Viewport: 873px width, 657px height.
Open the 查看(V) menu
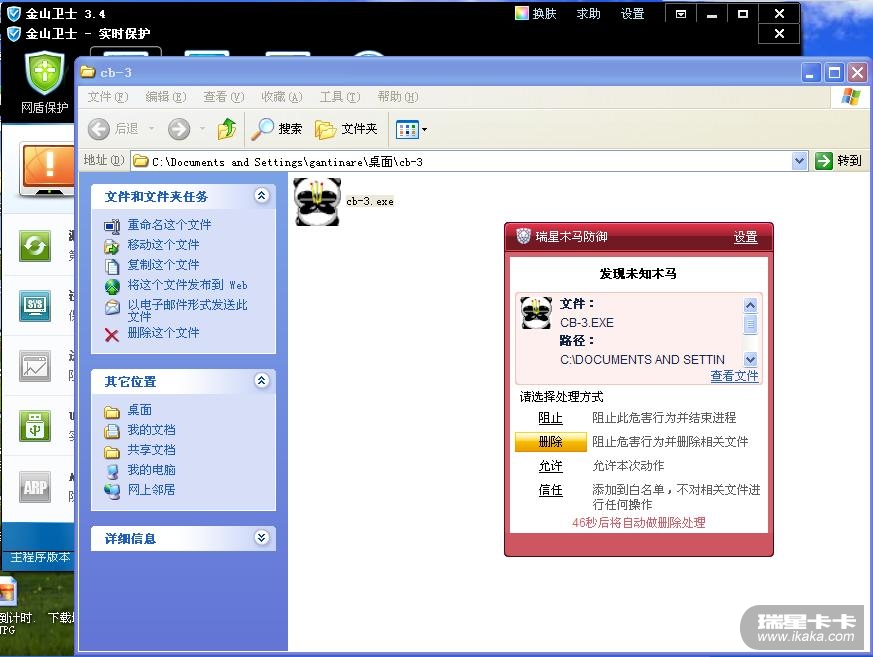224,97
